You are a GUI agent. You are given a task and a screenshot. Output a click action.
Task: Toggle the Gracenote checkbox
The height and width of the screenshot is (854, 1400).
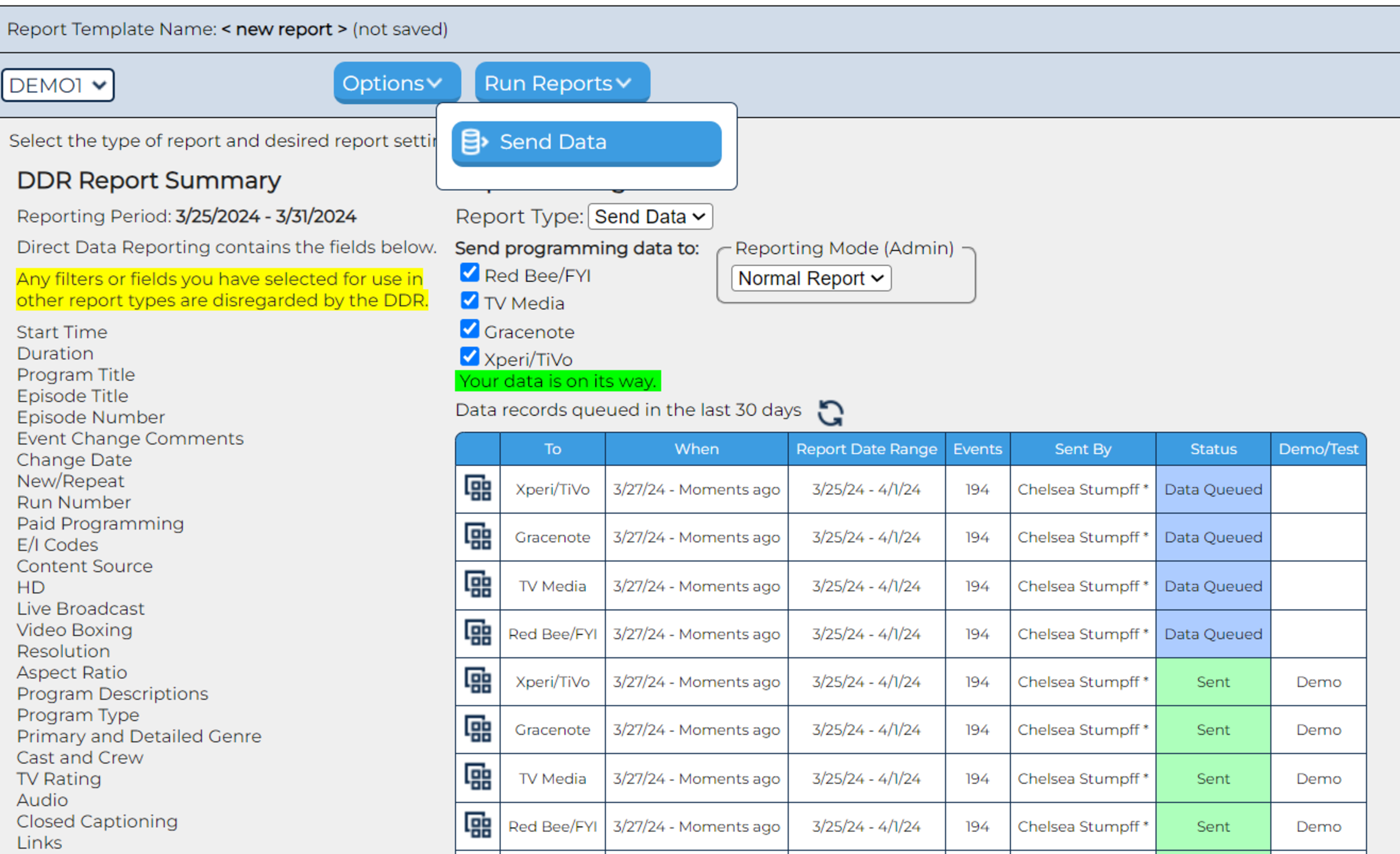click(x=470, y=330)
